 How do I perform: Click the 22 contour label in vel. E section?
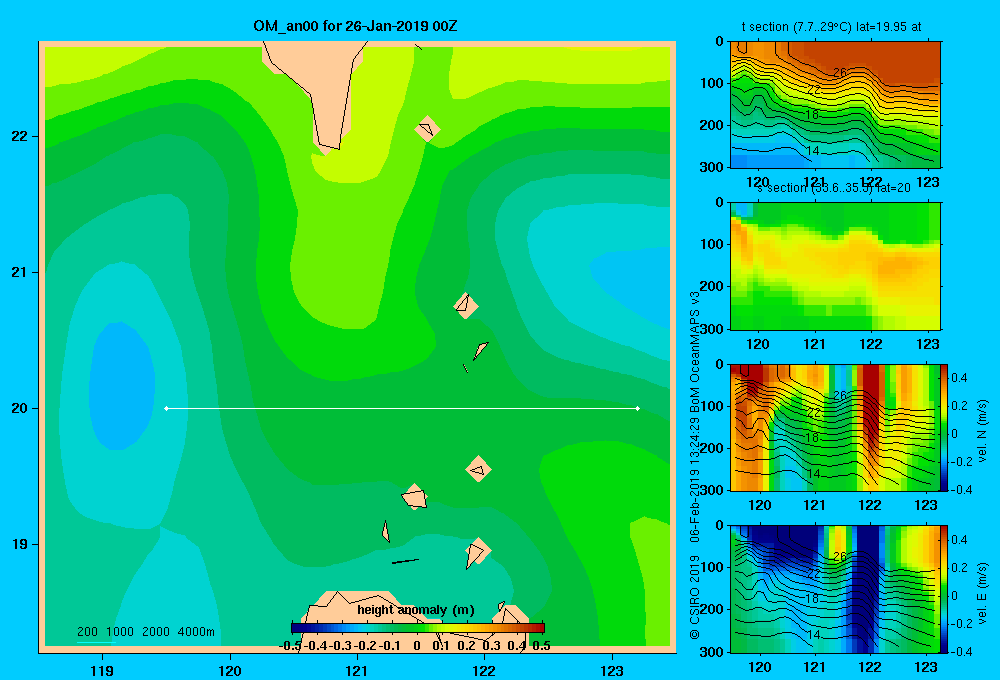[814, 573]
